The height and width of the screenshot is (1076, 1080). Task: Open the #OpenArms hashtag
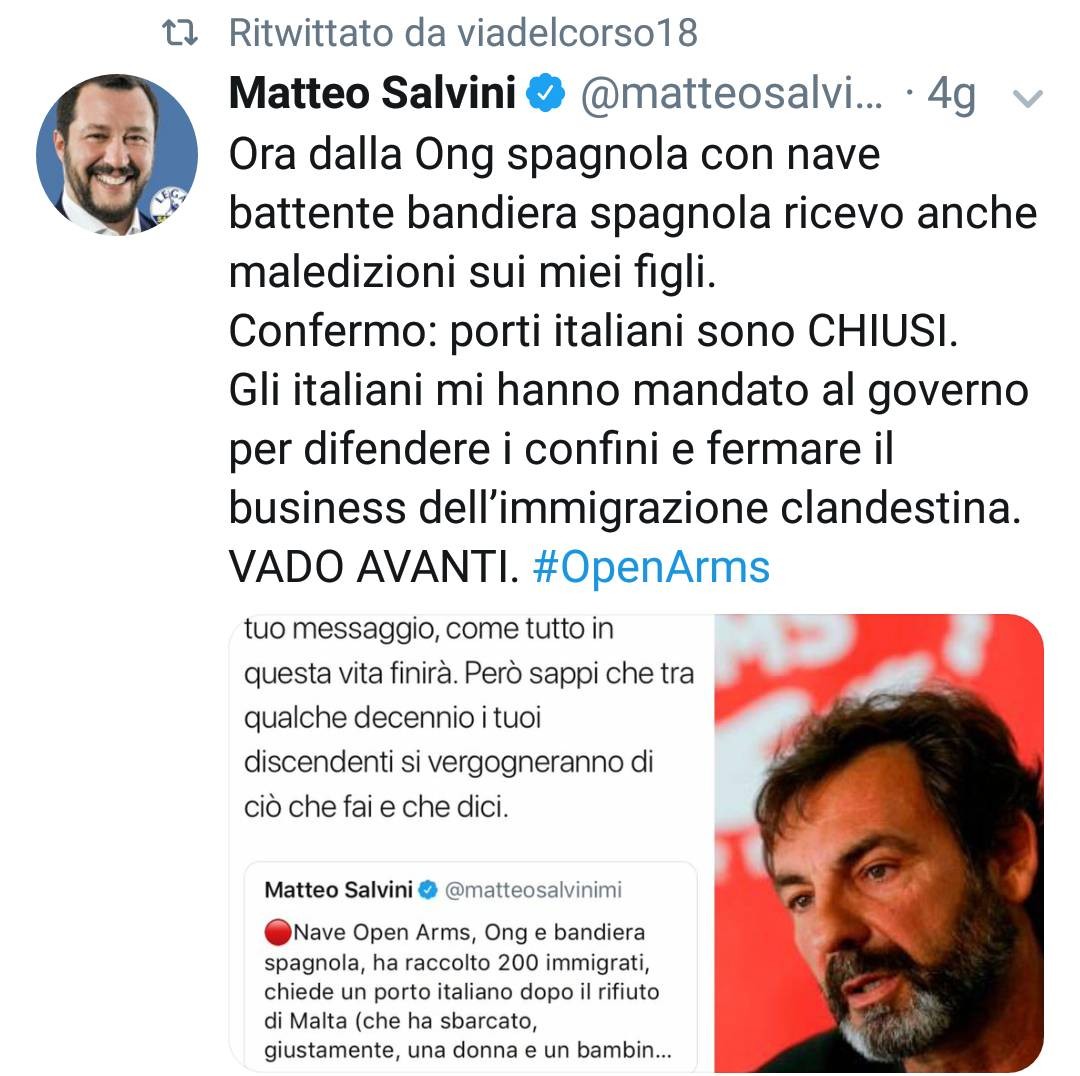(651, 567)
